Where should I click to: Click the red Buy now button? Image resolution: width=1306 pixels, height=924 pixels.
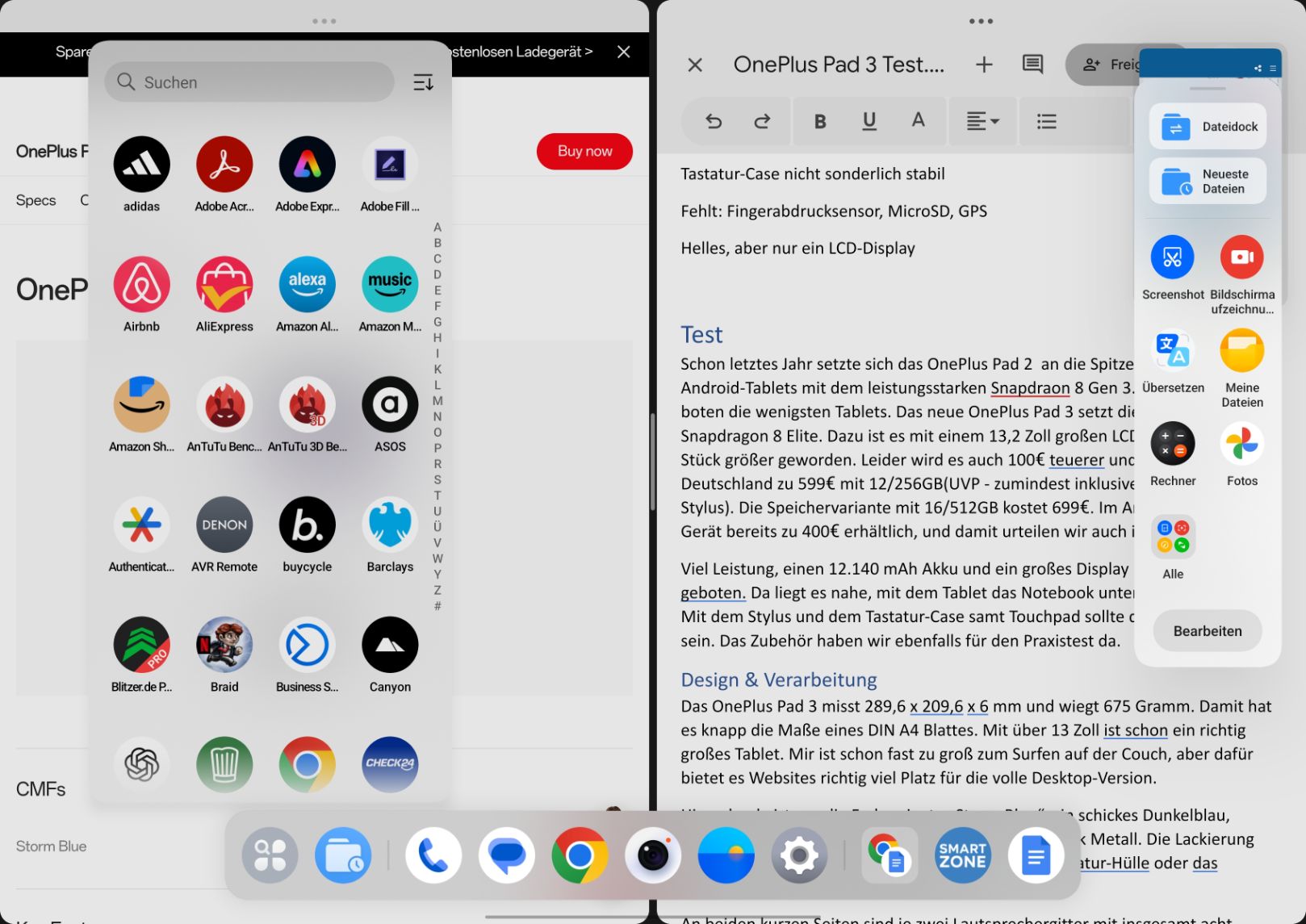(584, 151)
